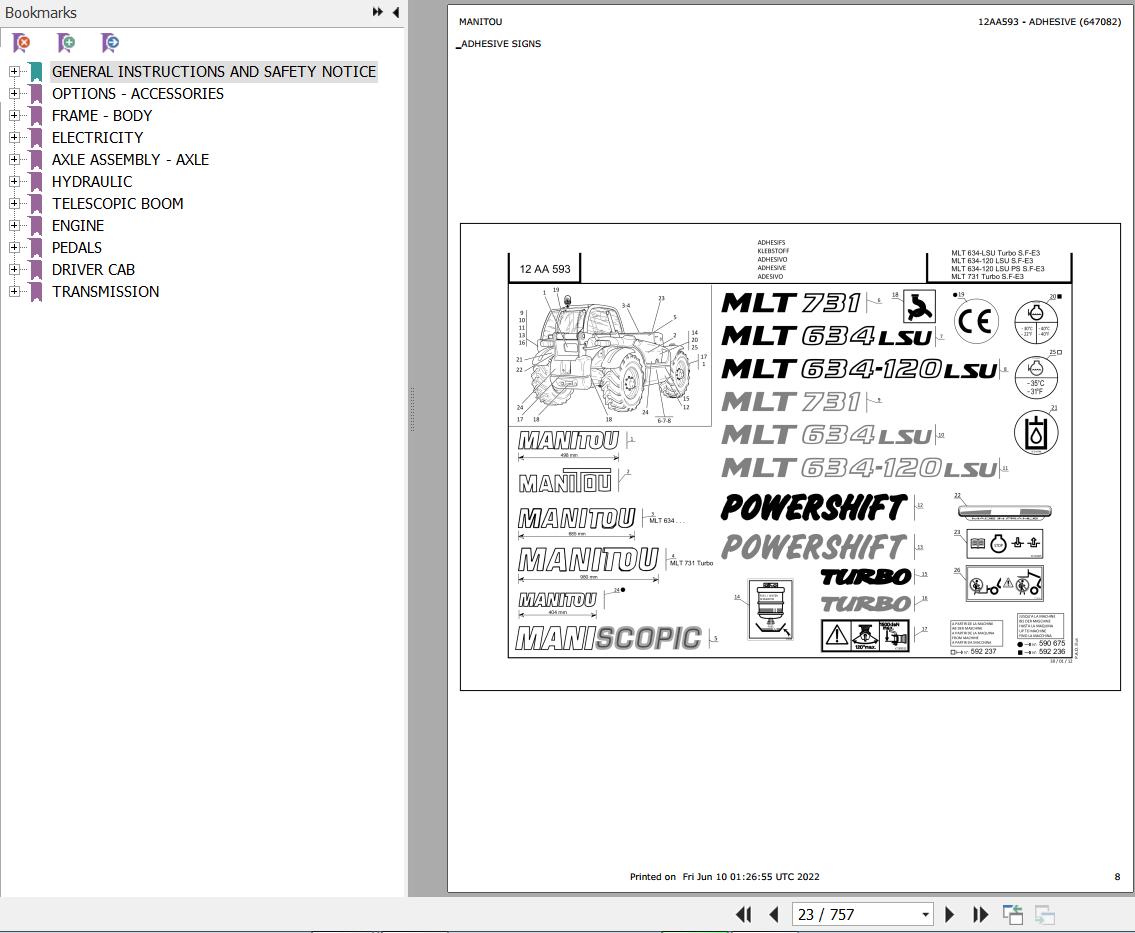
Task: Expand TRANSMISSION tree node
Action: (x=14, y=292)
